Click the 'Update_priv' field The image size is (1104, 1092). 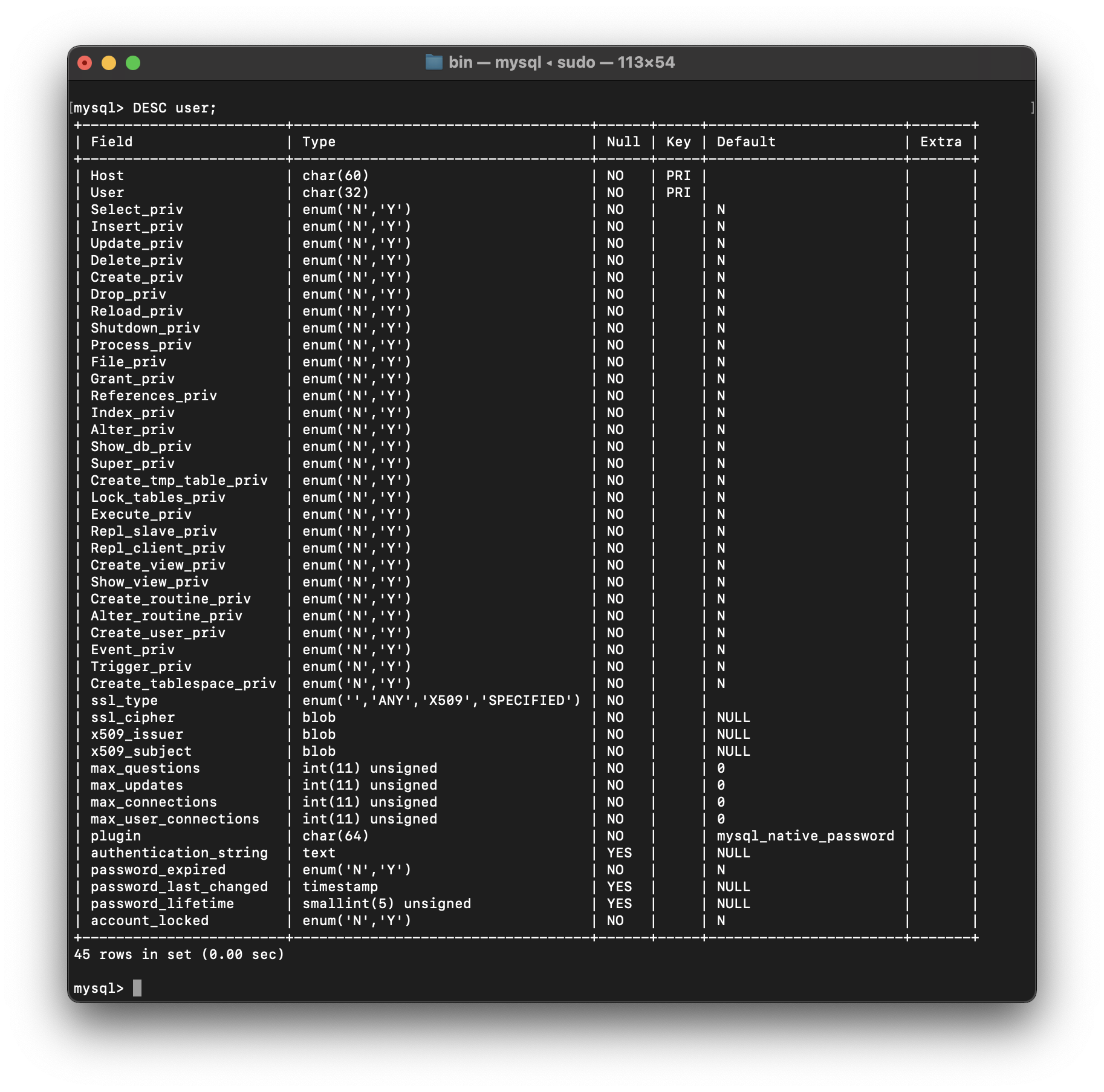[x=137, y=244]
